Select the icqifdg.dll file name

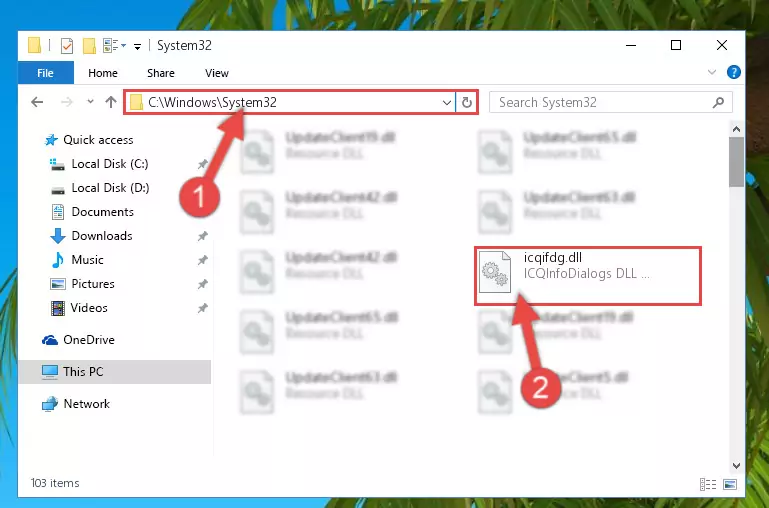point(553,257)
